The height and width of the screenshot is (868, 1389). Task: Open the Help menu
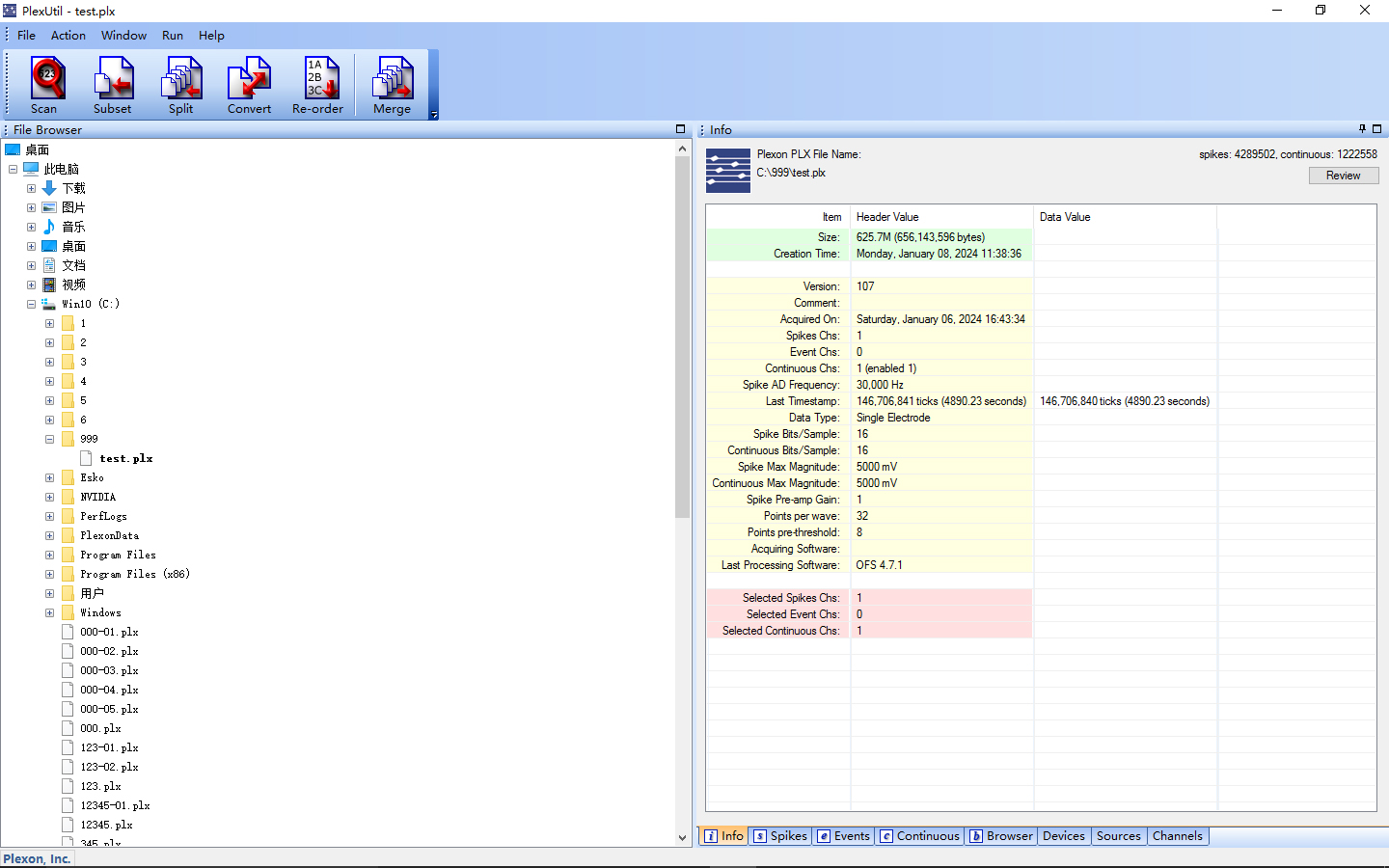[x=211, y=36]
